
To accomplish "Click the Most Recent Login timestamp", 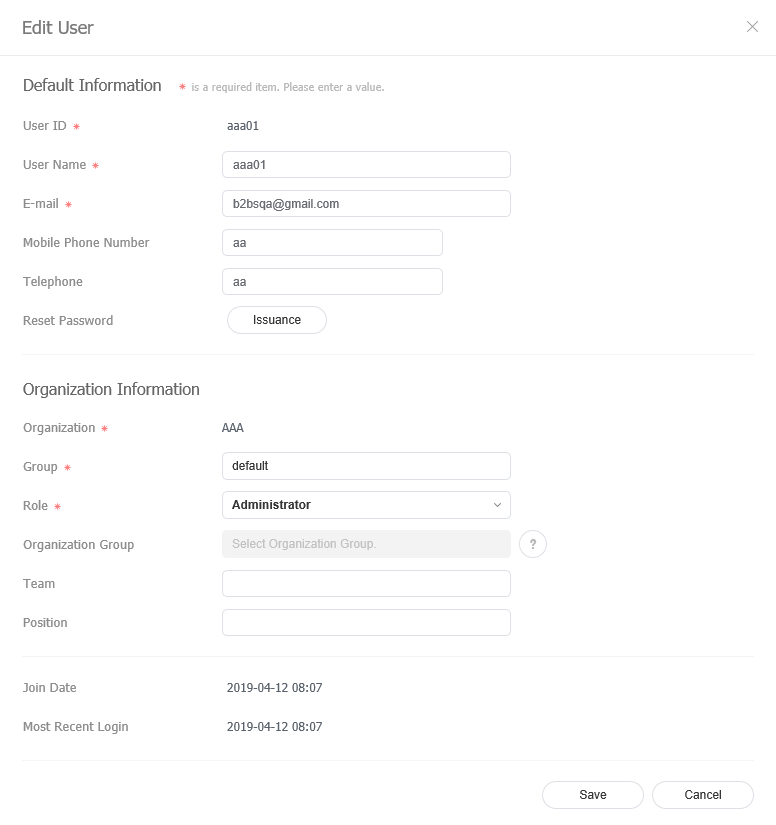I will [x=274, y=727].
